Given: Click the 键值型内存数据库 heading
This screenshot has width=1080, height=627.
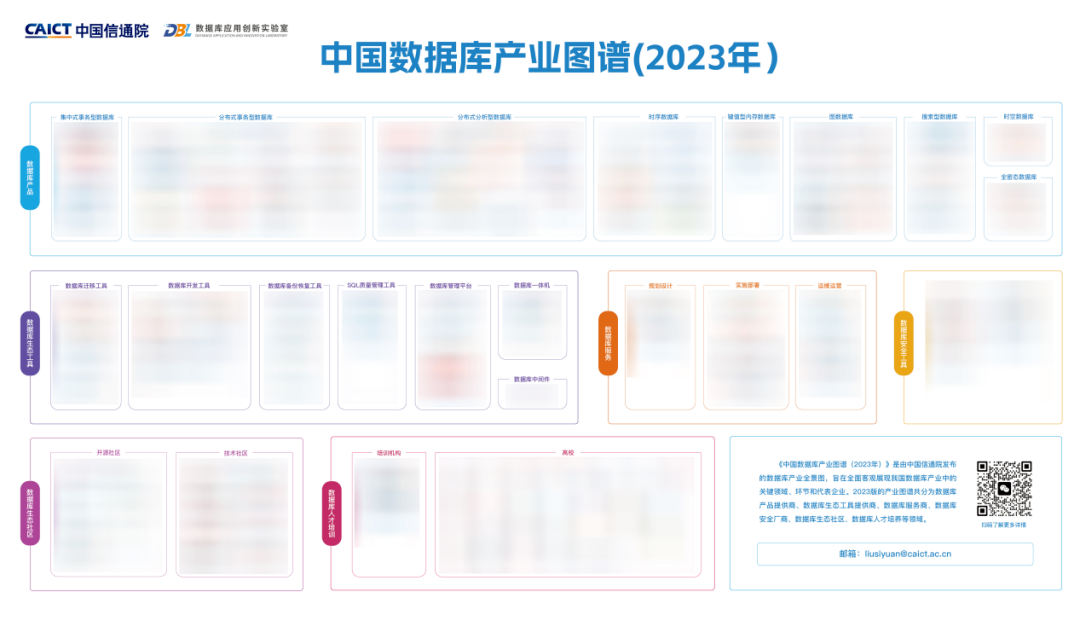Looking at the screenshot, I should tap(751, 117).
